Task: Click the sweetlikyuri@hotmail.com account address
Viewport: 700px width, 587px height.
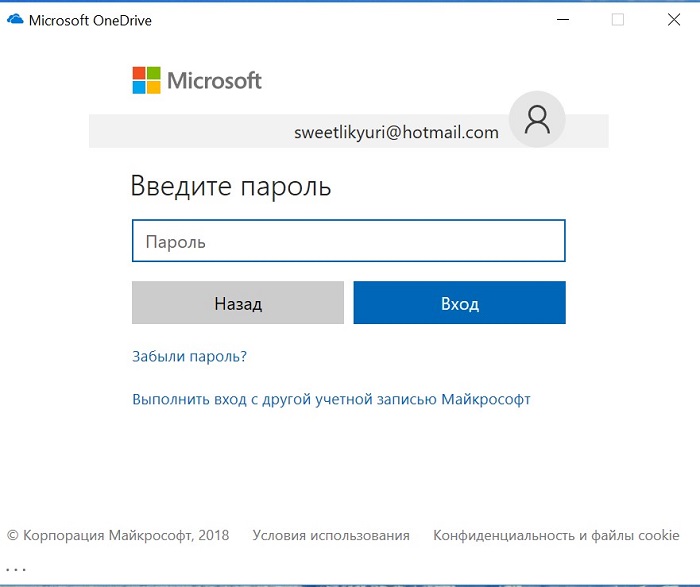Action: [x=396, y=133]
